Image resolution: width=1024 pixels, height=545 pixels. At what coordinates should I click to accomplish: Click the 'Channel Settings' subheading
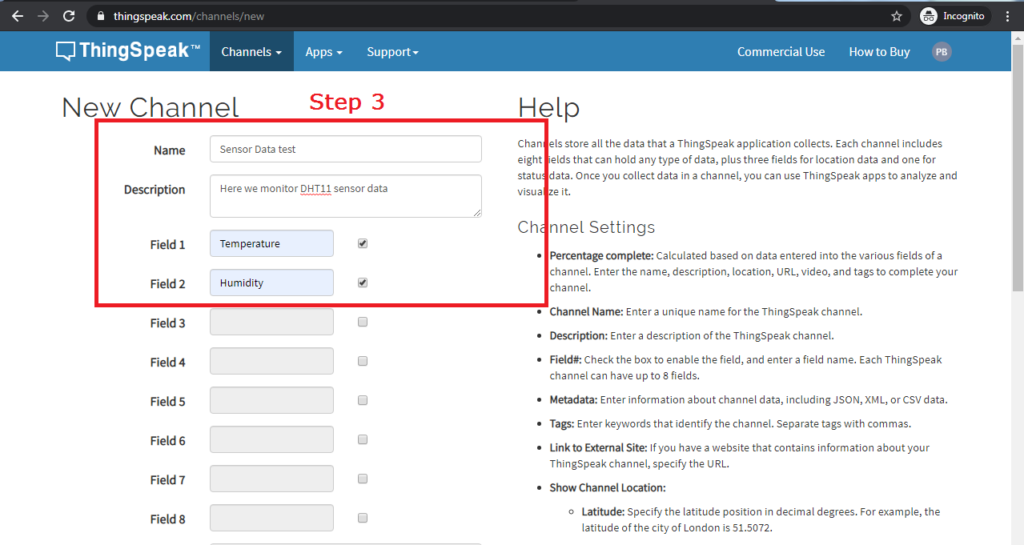pos(586,227)
